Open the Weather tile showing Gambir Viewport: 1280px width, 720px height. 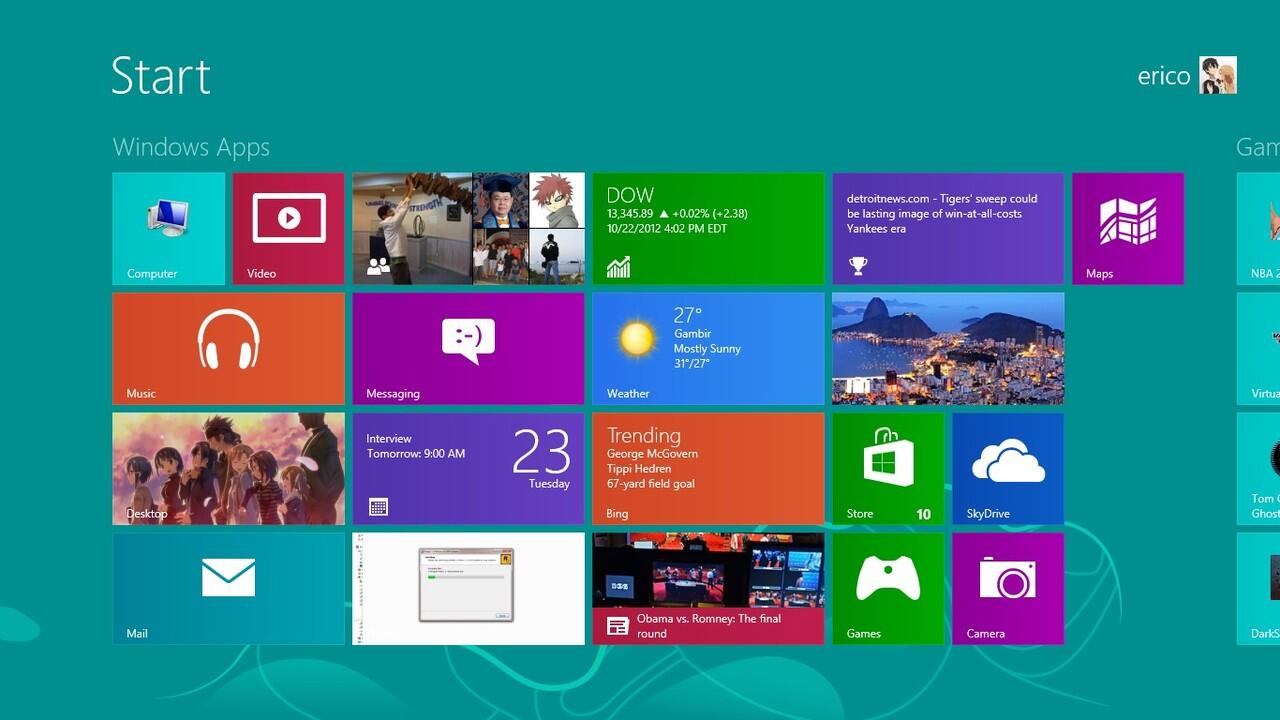tap(708, 348)
